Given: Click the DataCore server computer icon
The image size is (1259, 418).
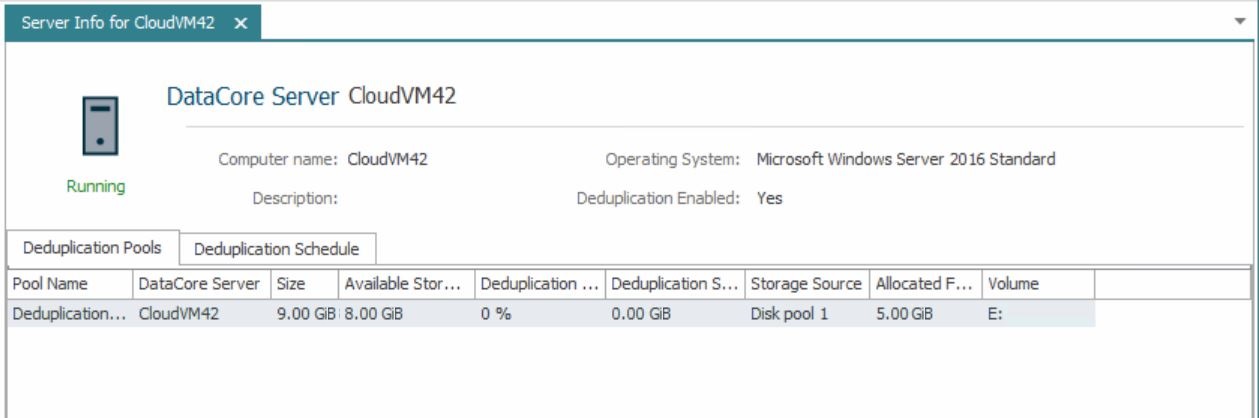Looking at the screenshot, I should (x=100, y=127).
